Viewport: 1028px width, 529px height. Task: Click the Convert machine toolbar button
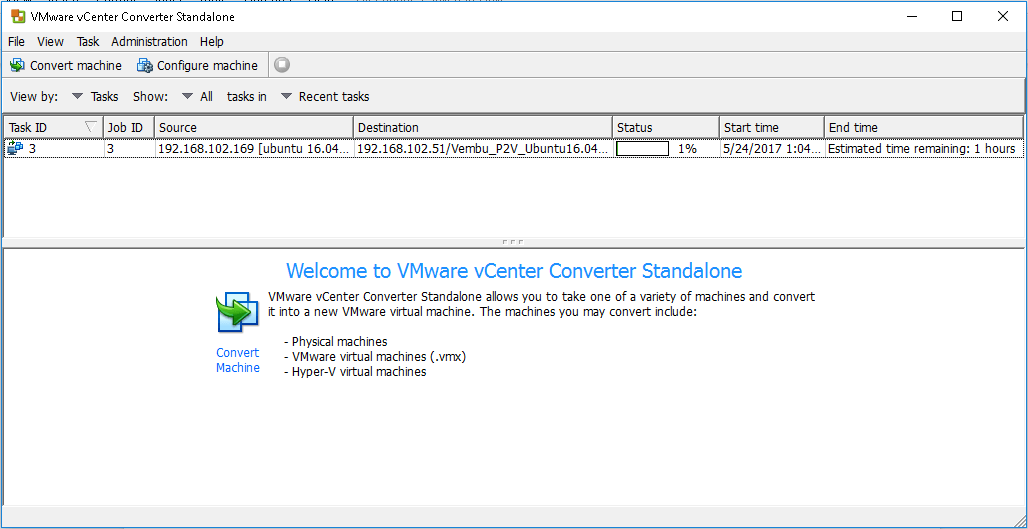(x=66, y=66)
